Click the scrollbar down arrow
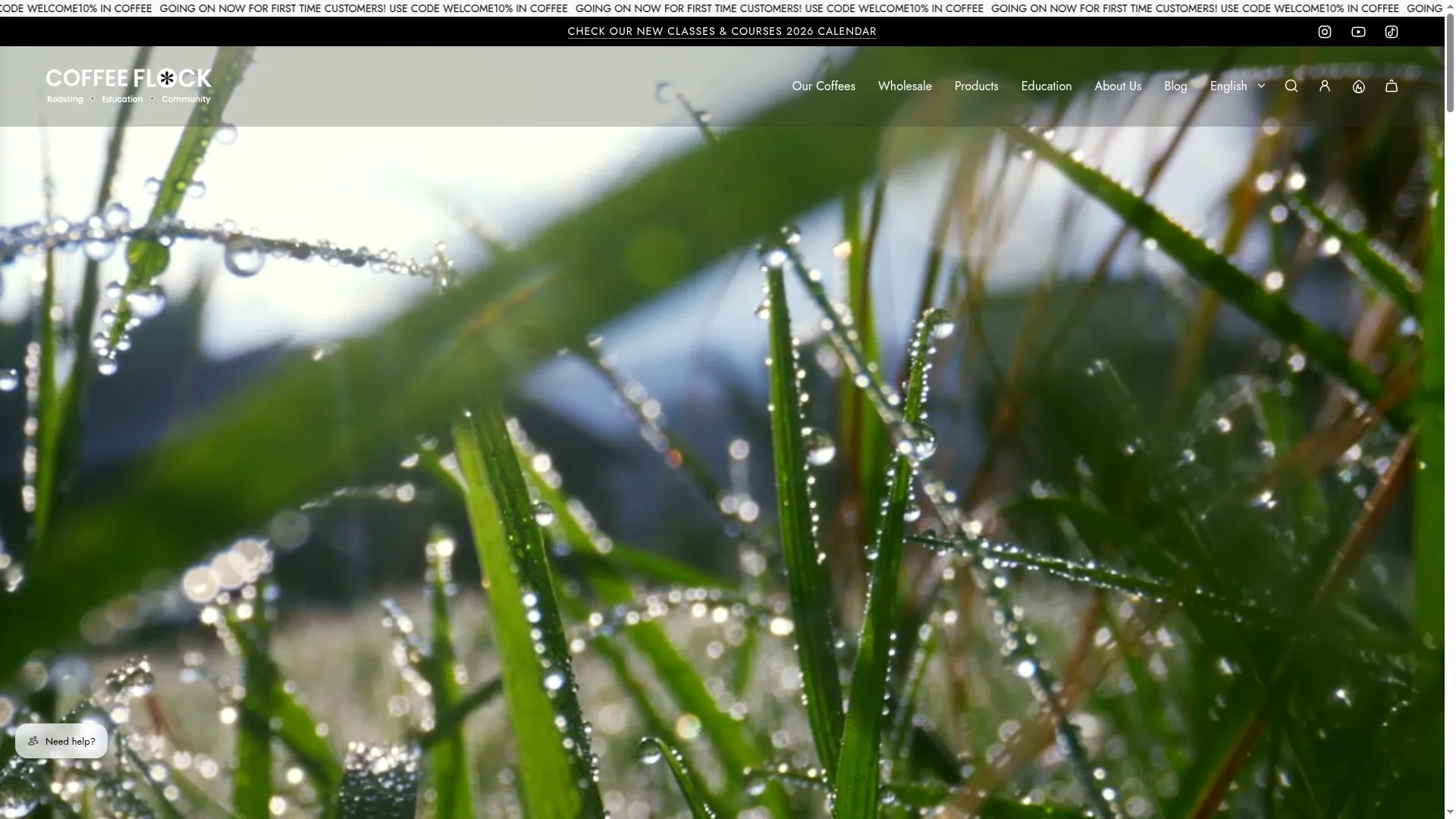The image size is (1456, 819). 1450,813
